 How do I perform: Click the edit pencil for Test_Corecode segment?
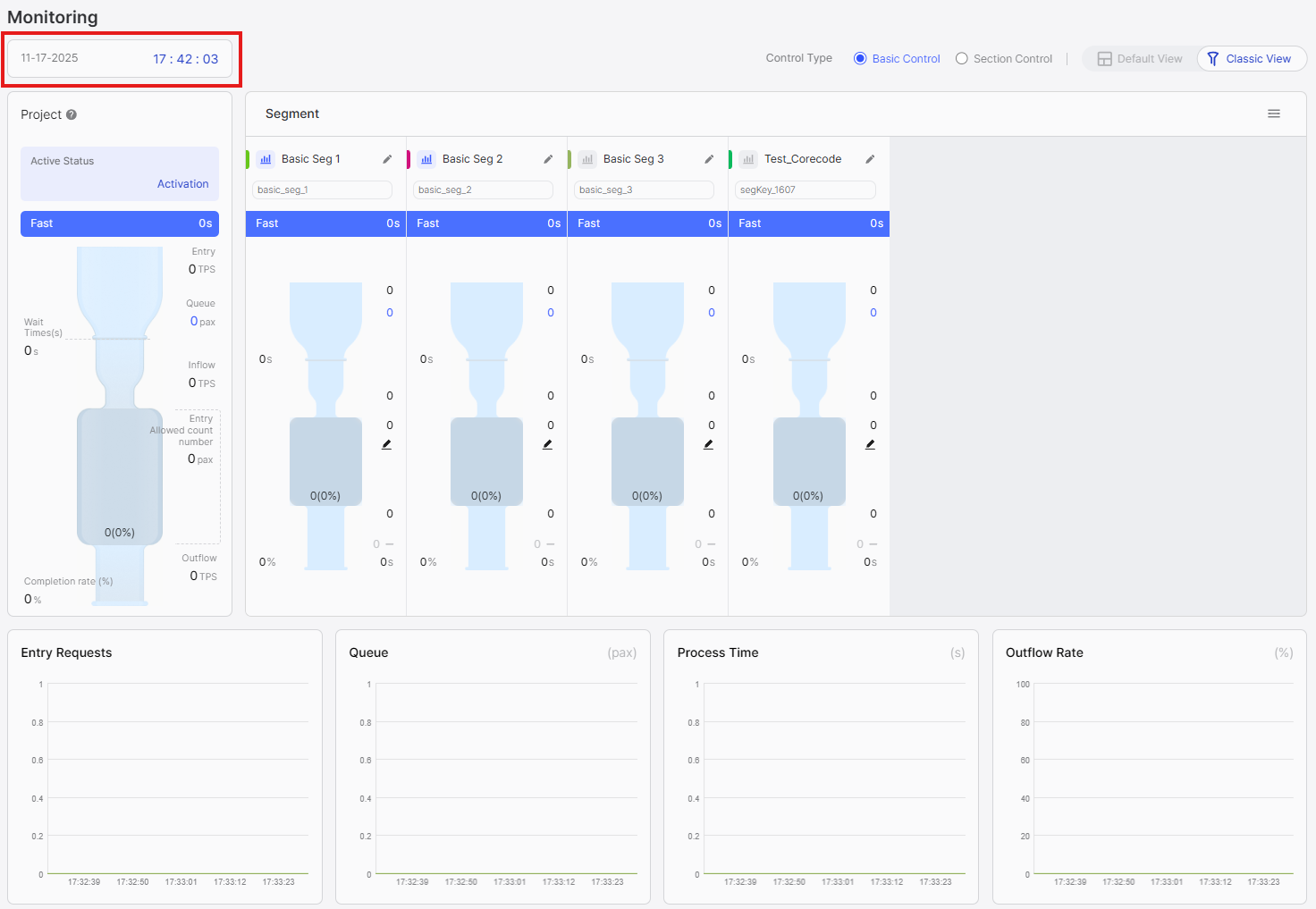click(x=870, y=159)
